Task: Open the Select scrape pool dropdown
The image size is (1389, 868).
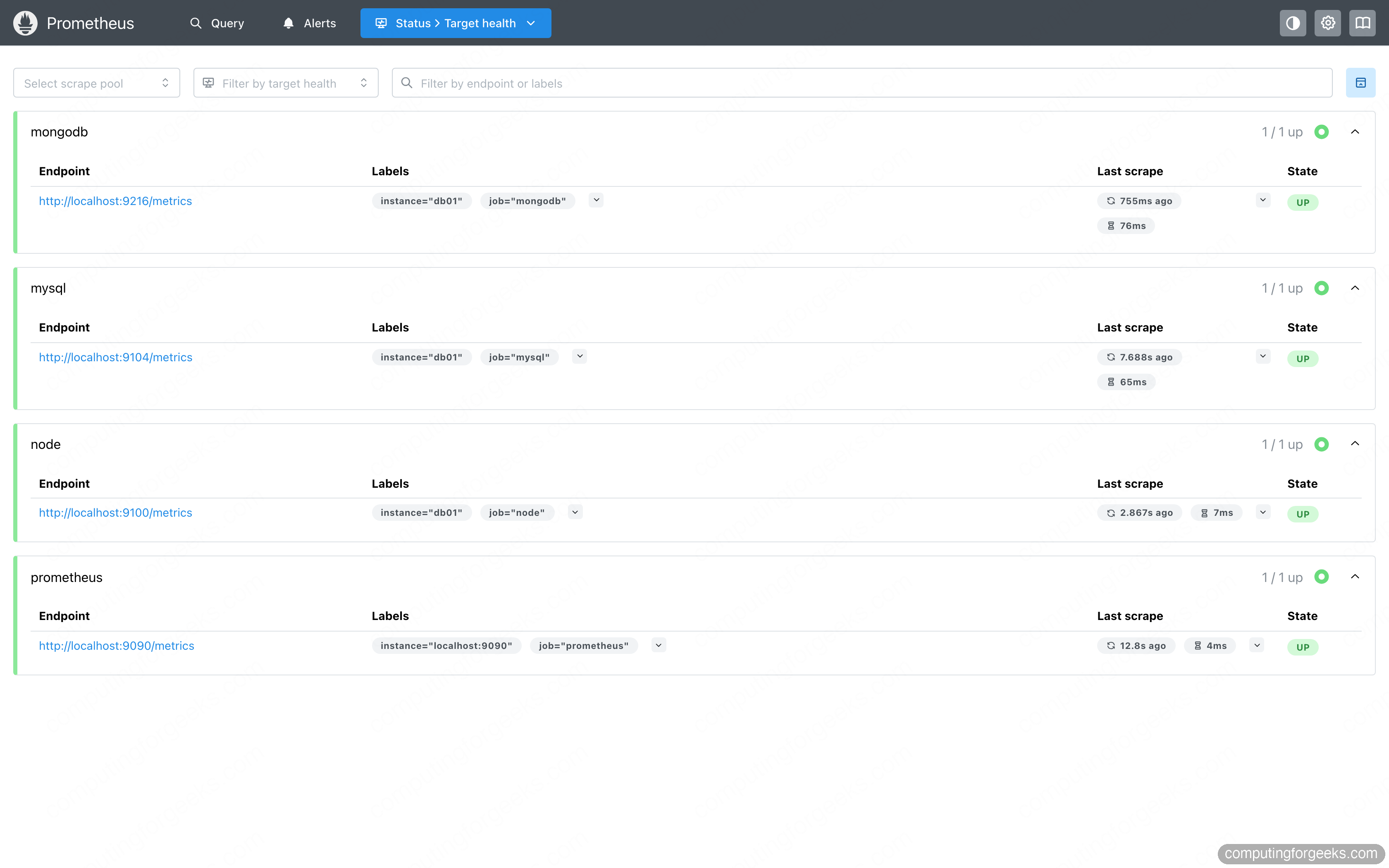Action: (96, 83)
